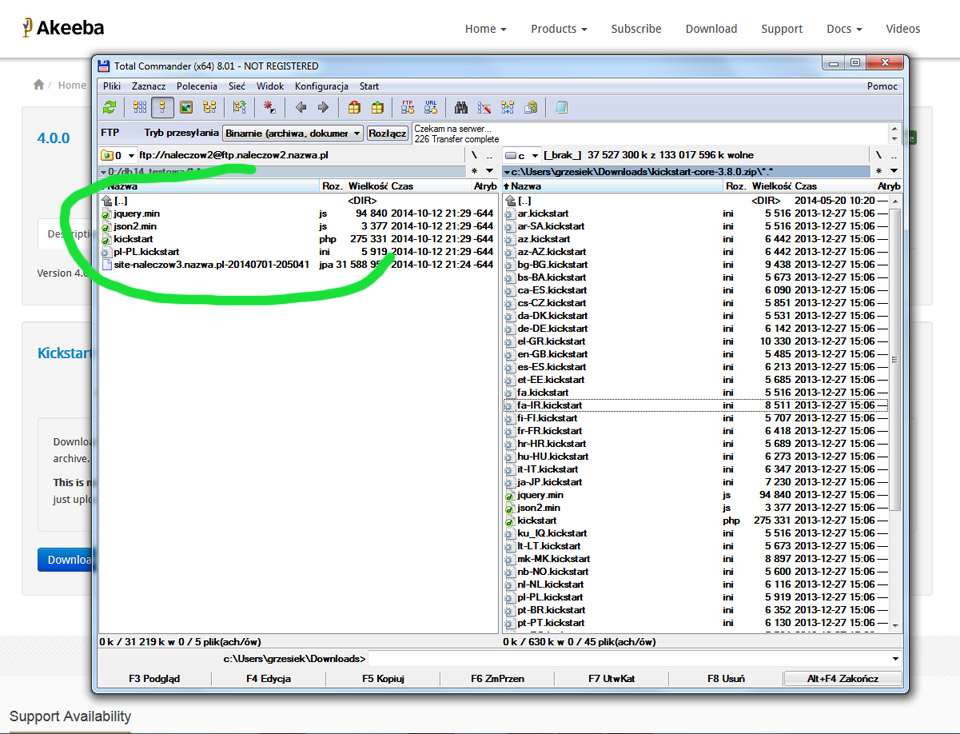The width and height of the screenshot is (960, 734).
Task: Expand Products dropdown on Akeeba site
Action: pyautogui.click(x=558, y=29)
